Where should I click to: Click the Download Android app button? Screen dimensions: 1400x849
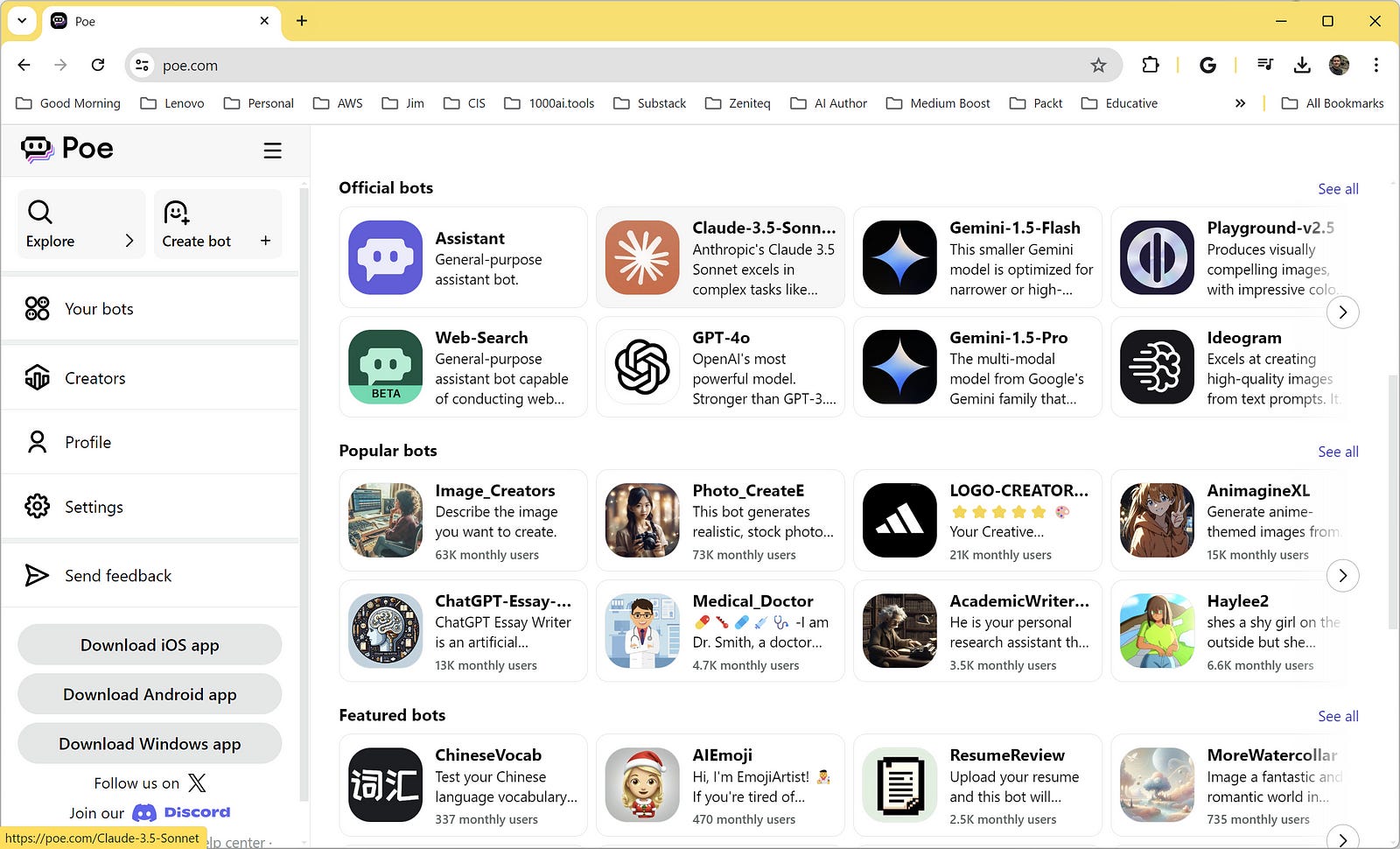coord(150,694)
